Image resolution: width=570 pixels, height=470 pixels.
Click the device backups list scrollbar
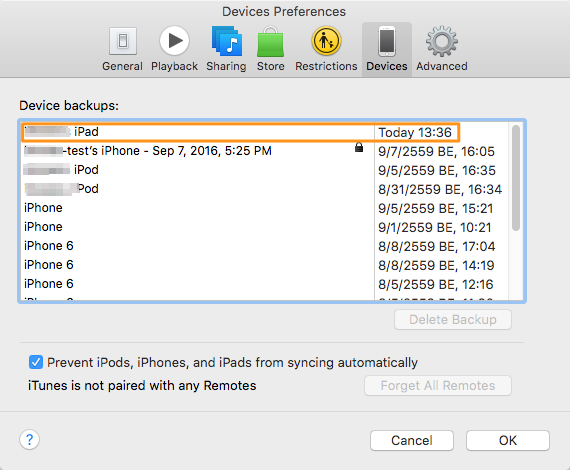[x=515, y=178]
